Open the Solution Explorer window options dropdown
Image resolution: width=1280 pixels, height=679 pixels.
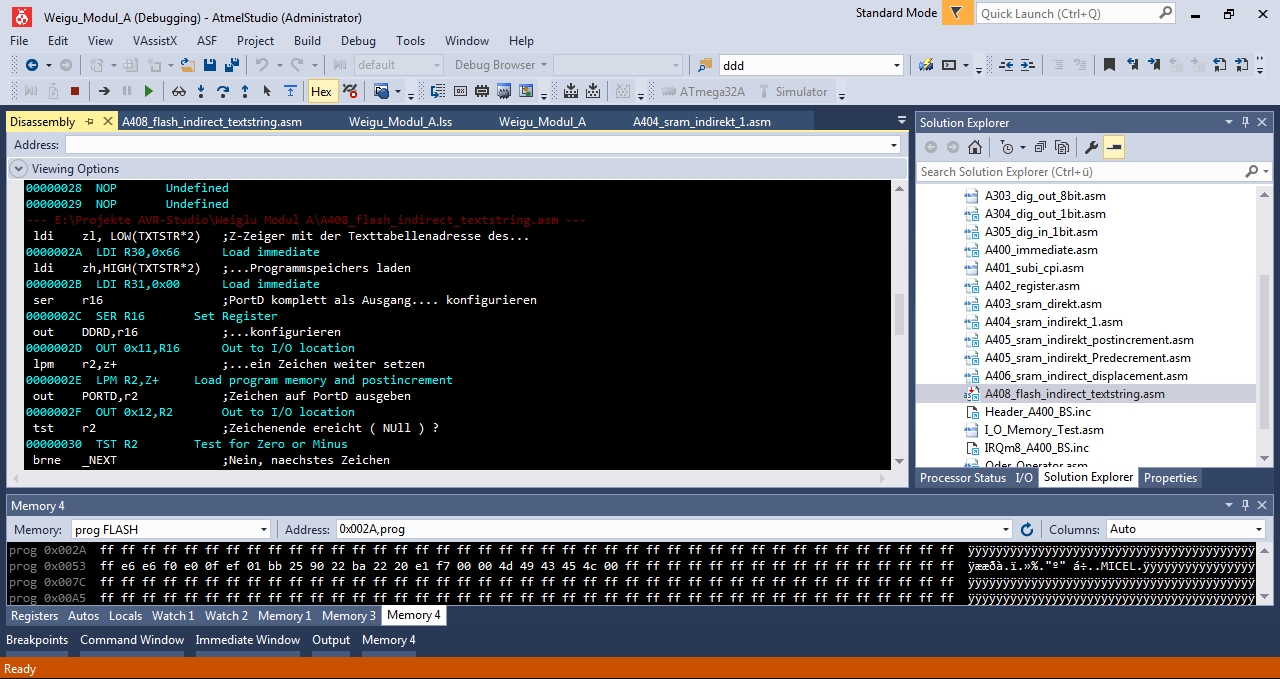pyautogui.click(x=1230, y=122)
